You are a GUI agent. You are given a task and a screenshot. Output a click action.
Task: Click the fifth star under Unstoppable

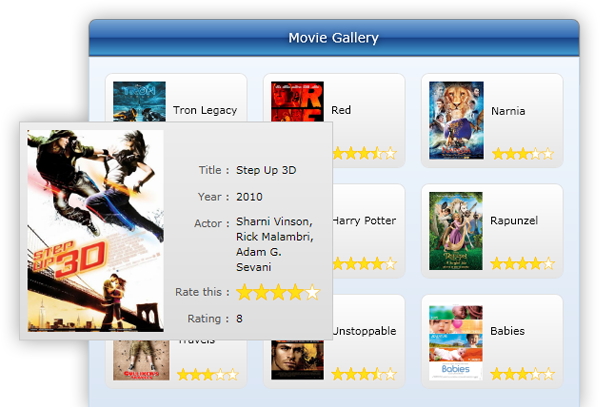(390, 374)
